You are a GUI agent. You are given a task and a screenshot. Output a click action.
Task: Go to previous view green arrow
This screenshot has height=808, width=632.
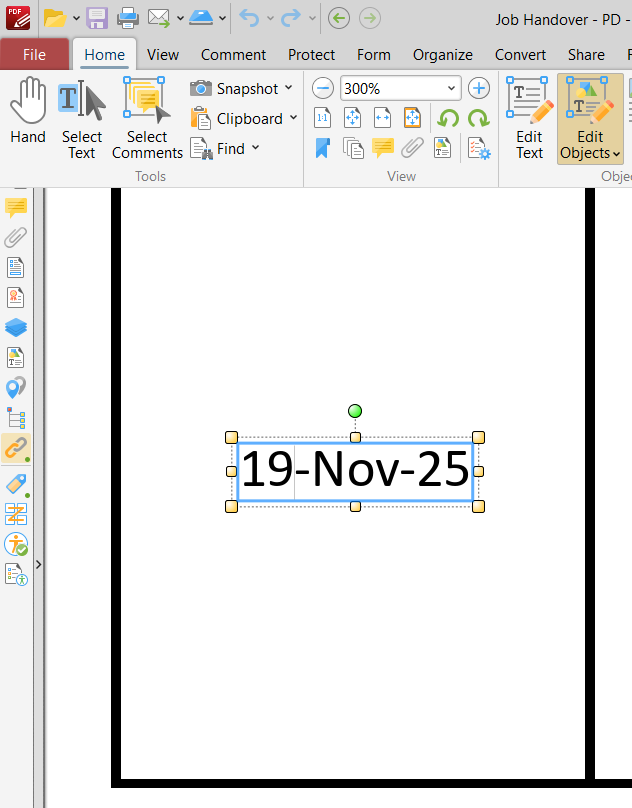coord(339,19)
